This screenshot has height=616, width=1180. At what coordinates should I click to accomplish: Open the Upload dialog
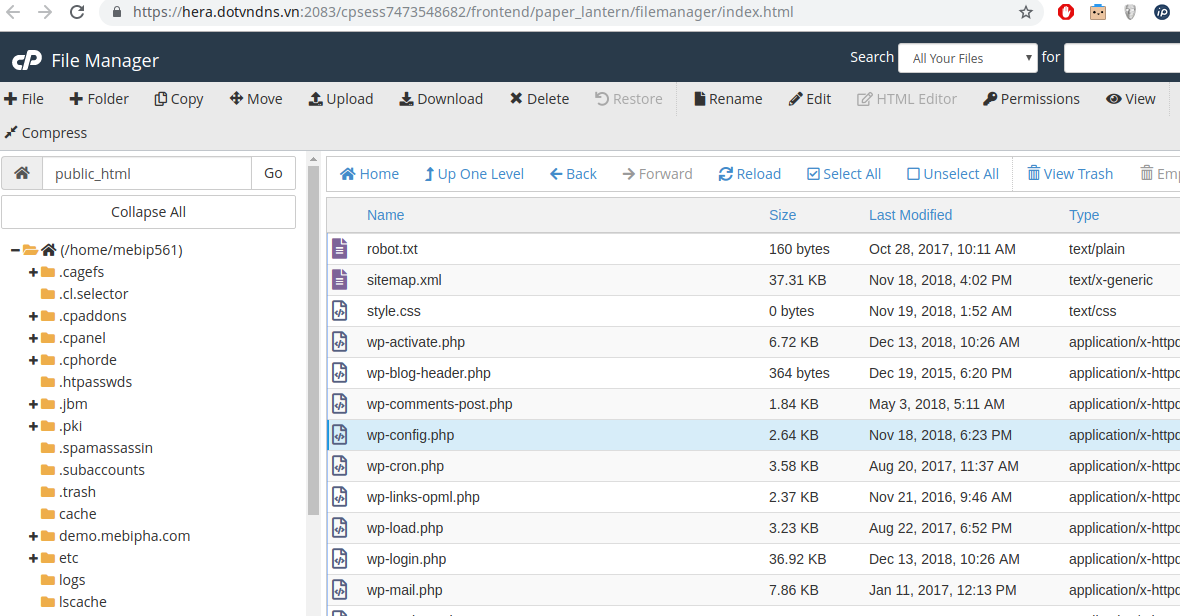[341, 99]
